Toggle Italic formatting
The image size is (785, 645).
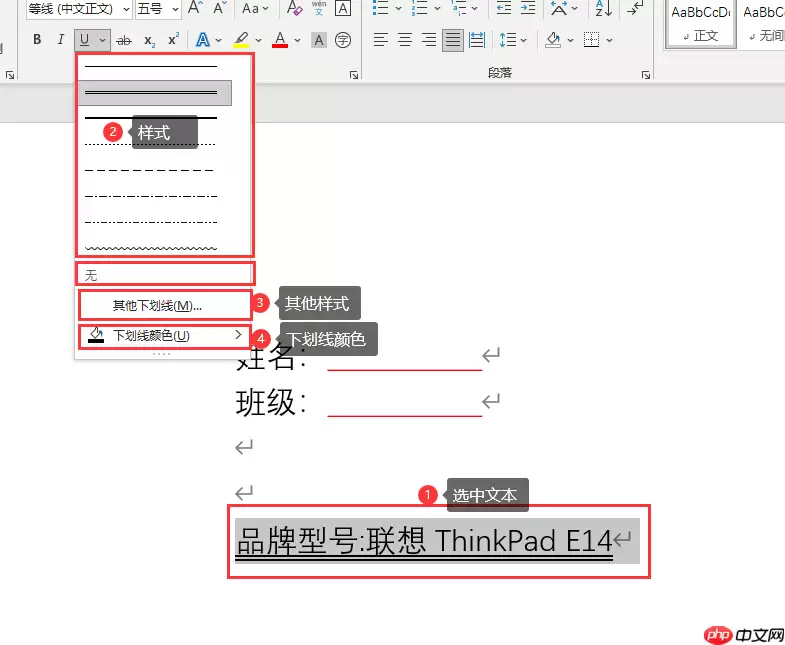61,40
